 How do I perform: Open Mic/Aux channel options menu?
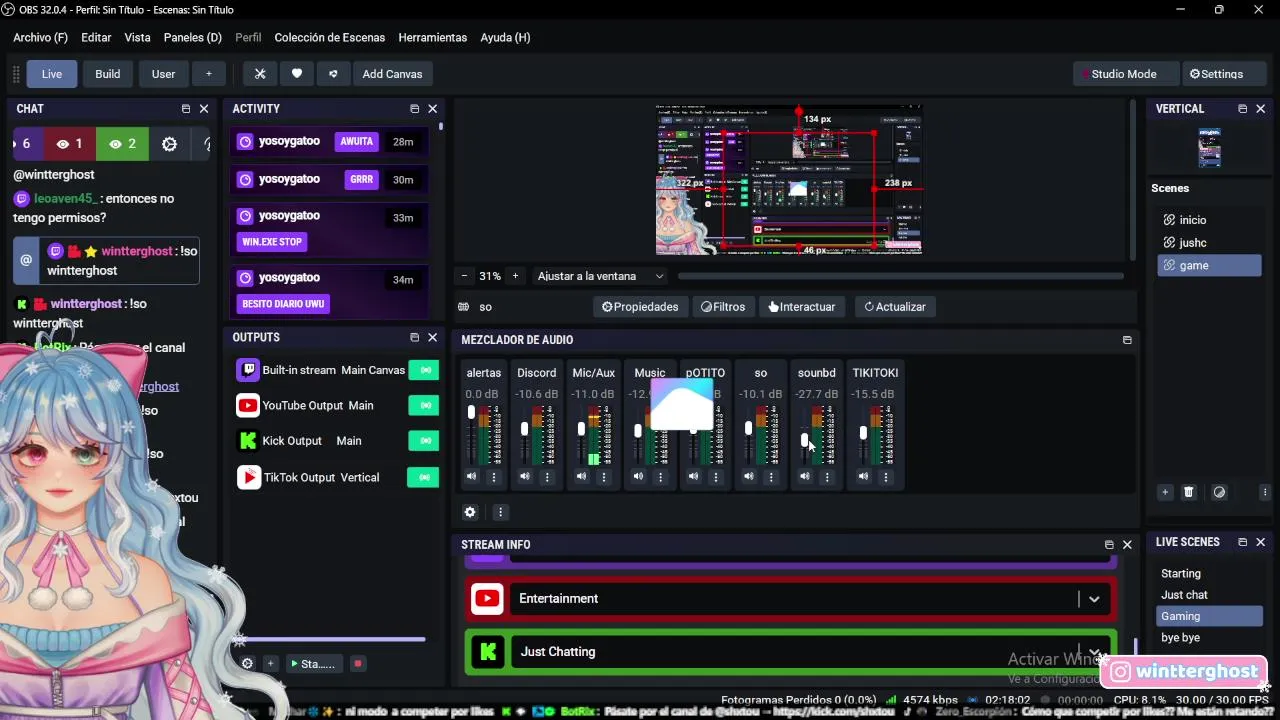click(603, 477)
